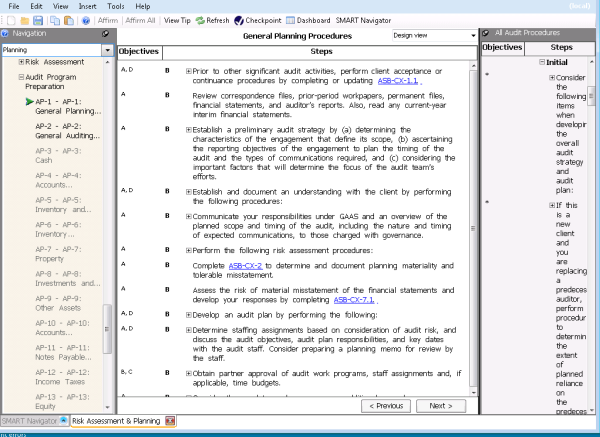Screen dimensions: 600x437
Task: Open the Insert menu
Action: click(x=89, y=6)
